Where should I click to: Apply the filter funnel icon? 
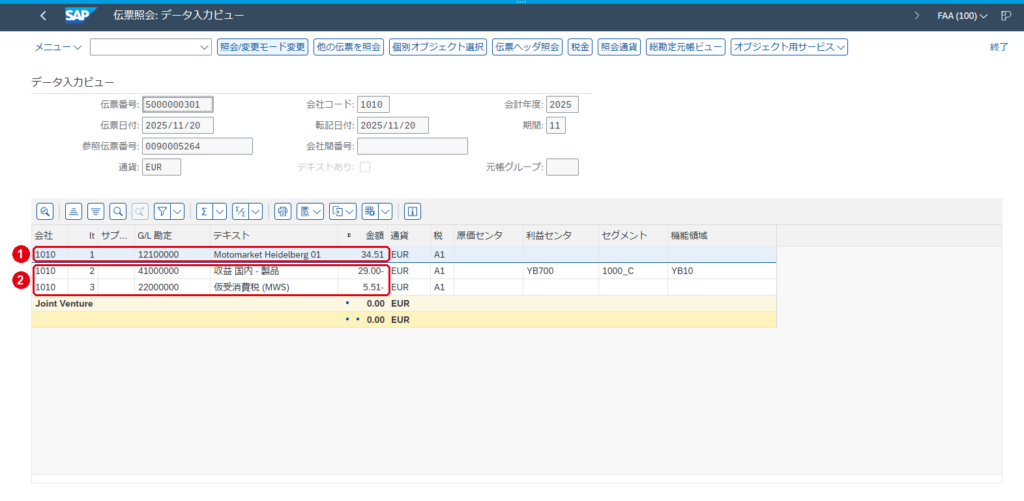(x=163, y=211)
